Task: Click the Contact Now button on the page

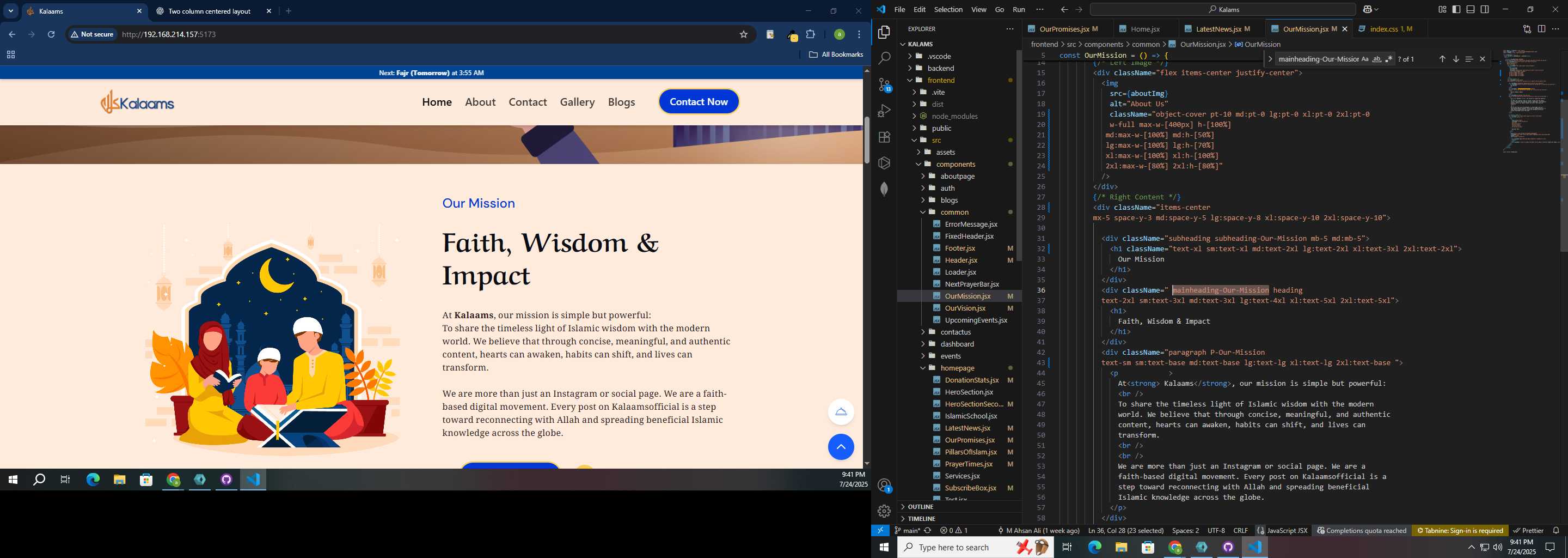Action: (x=699, y=102)
